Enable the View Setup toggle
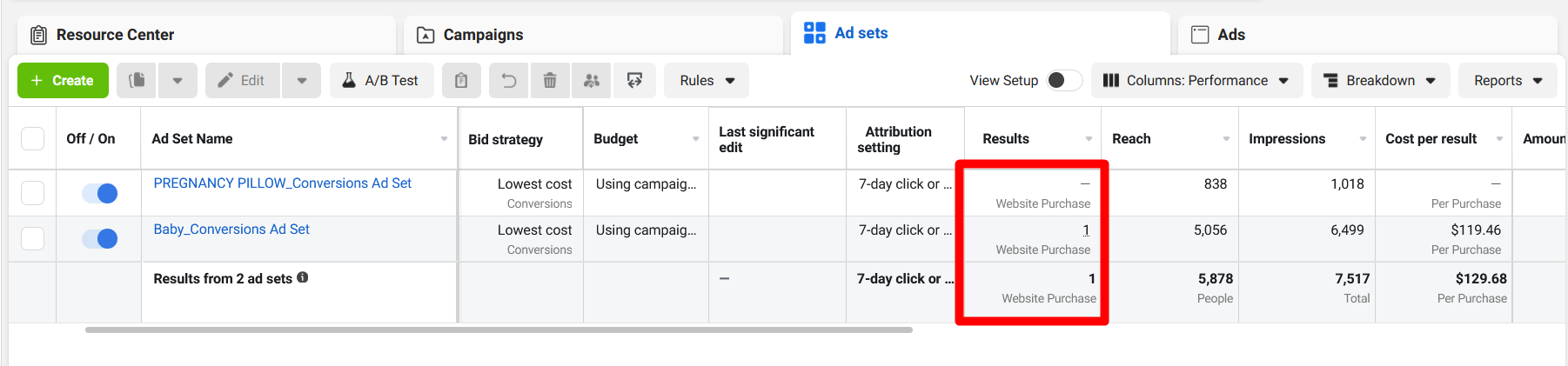Screen dimensions: 1568x366 1063,81
